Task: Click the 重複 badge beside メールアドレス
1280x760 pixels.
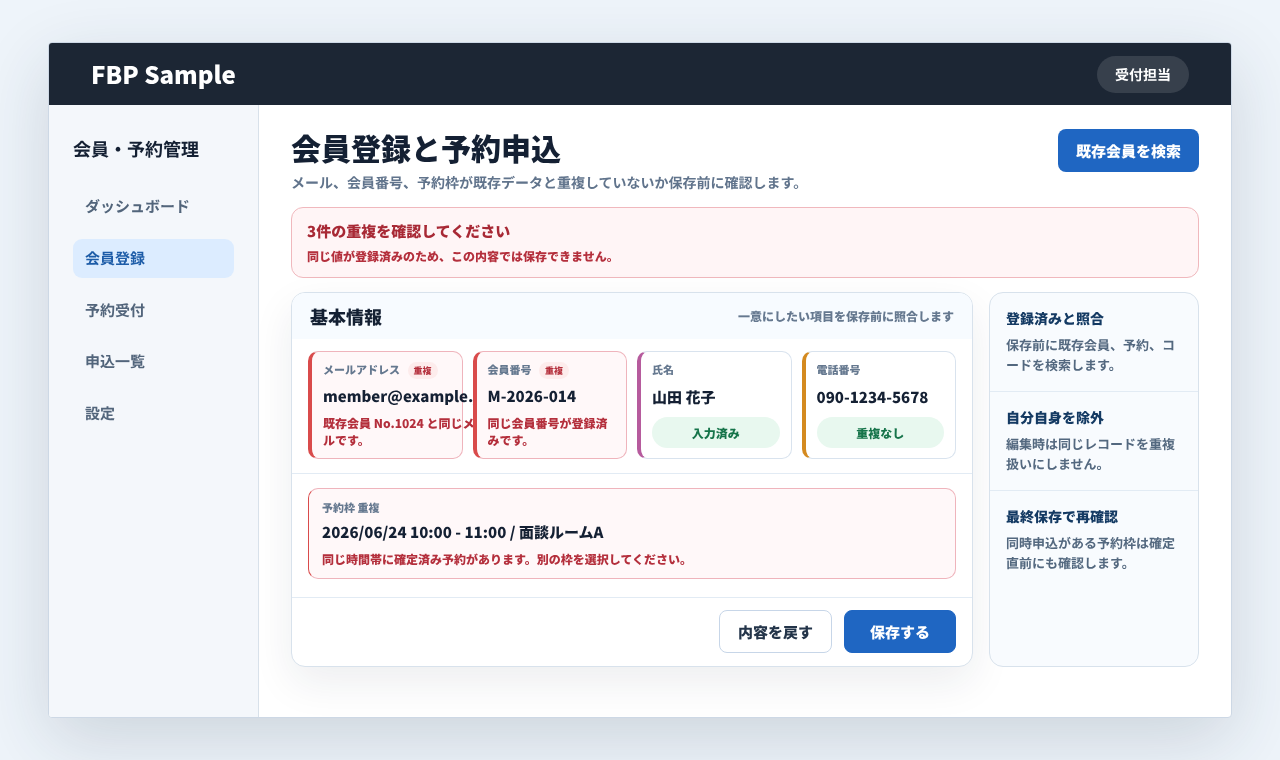Action: (x=422, y=370)
